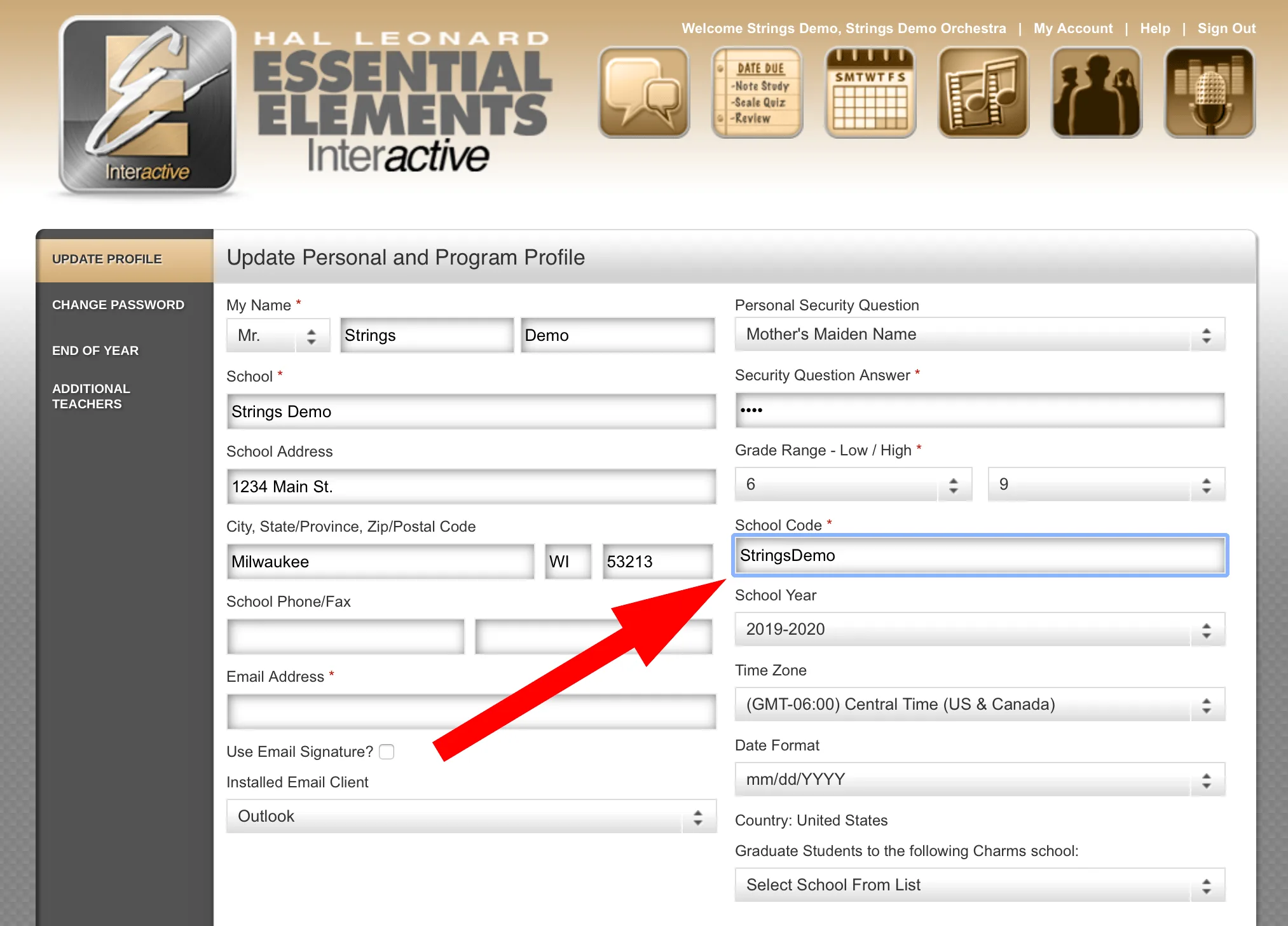
Task: Open the high grade range dropdown showing 9
Action: click(1106, 485)
